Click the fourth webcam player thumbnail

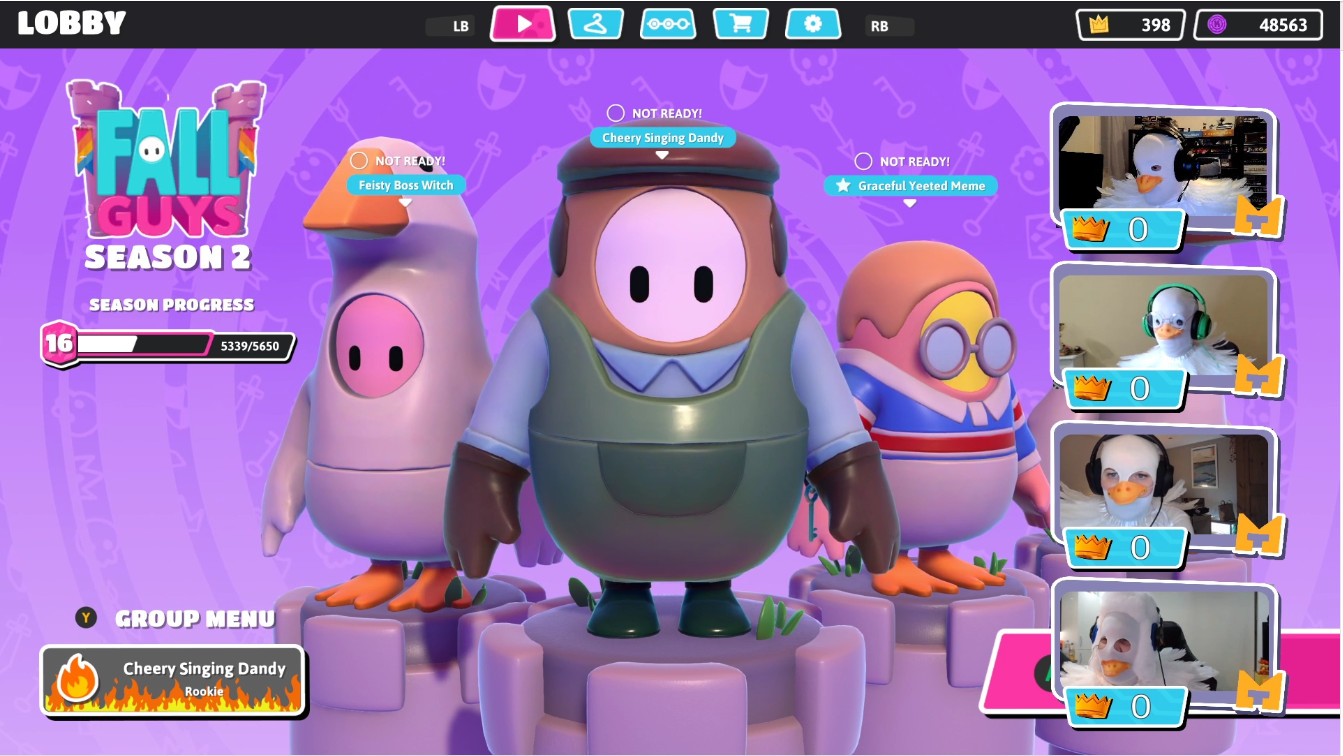coord(1162,640)
